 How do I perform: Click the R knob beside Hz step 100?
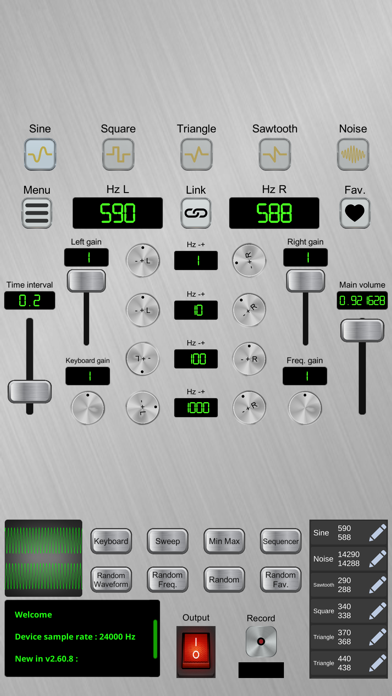249,359
